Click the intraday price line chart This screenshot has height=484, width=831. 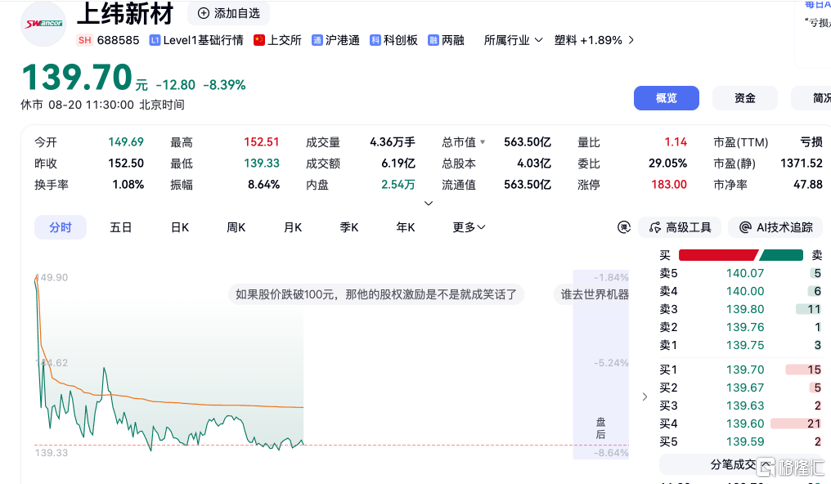pos(169,365)
